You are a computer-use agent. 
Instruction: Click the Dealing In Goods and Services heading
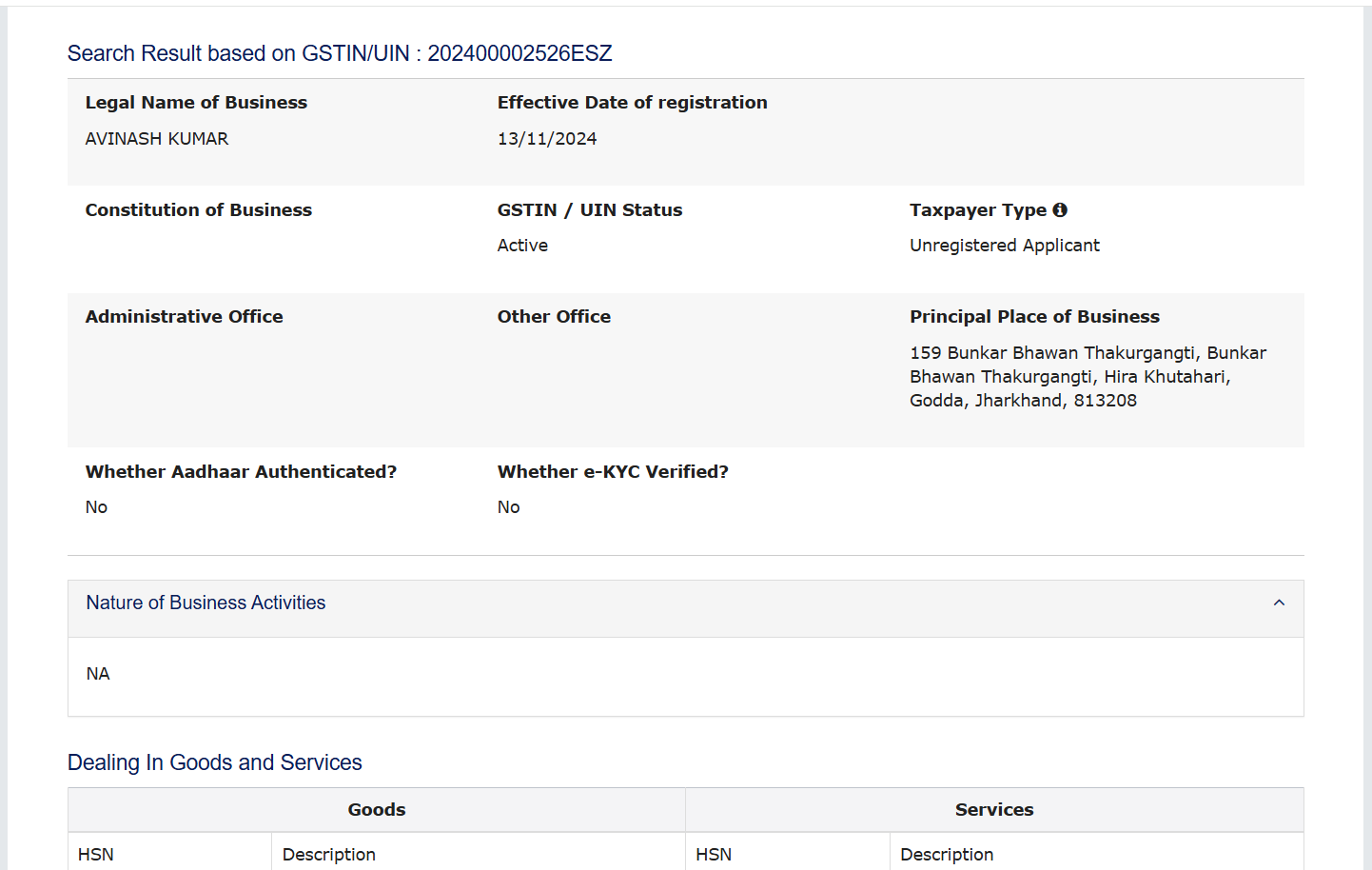point(215,762)
